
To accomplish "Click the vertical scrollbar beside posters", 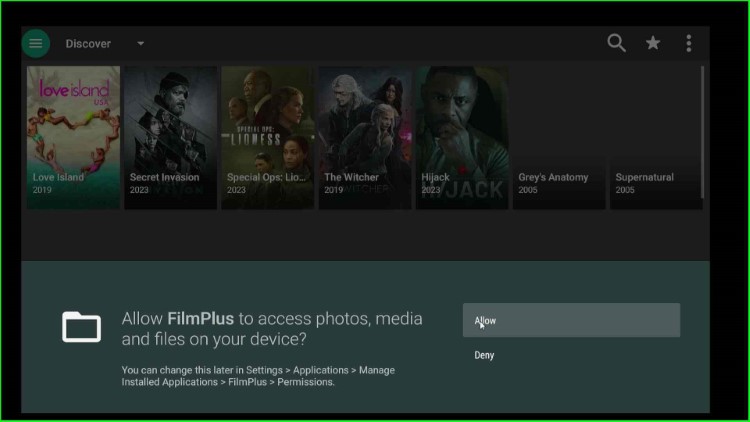I will click(702, 132).
